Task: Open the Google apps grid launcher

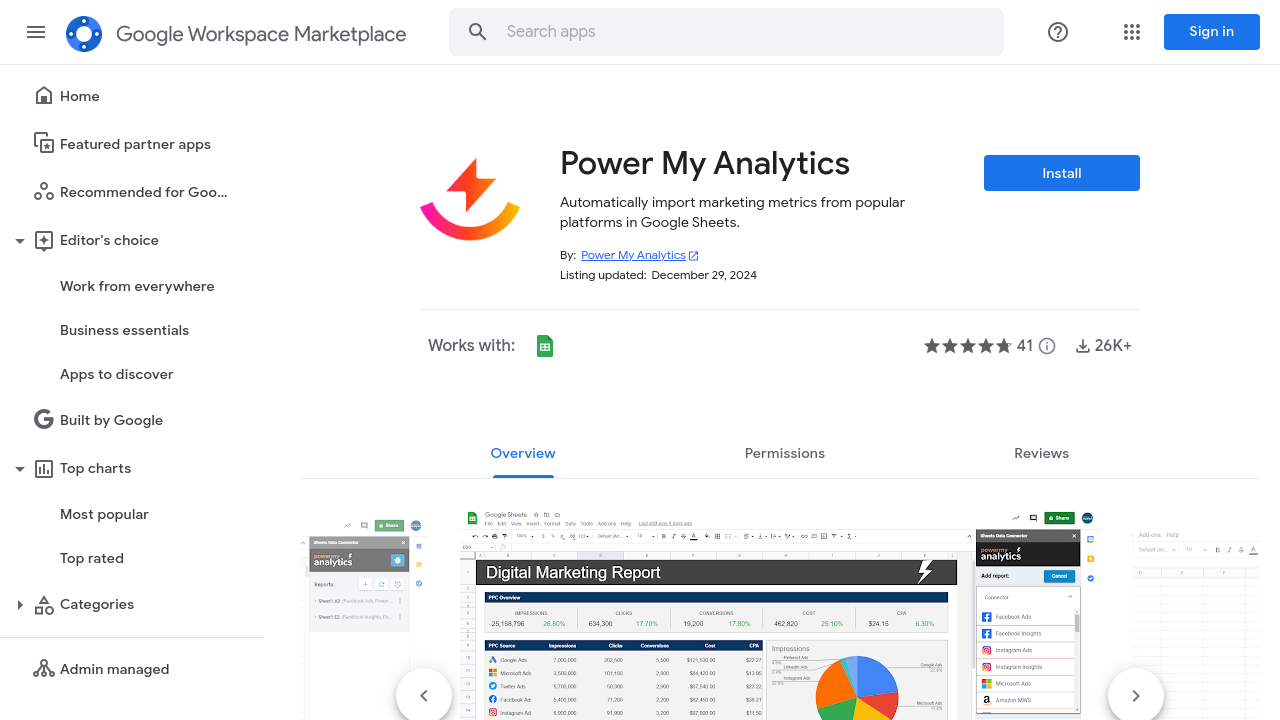Action: coord(1132,32)
